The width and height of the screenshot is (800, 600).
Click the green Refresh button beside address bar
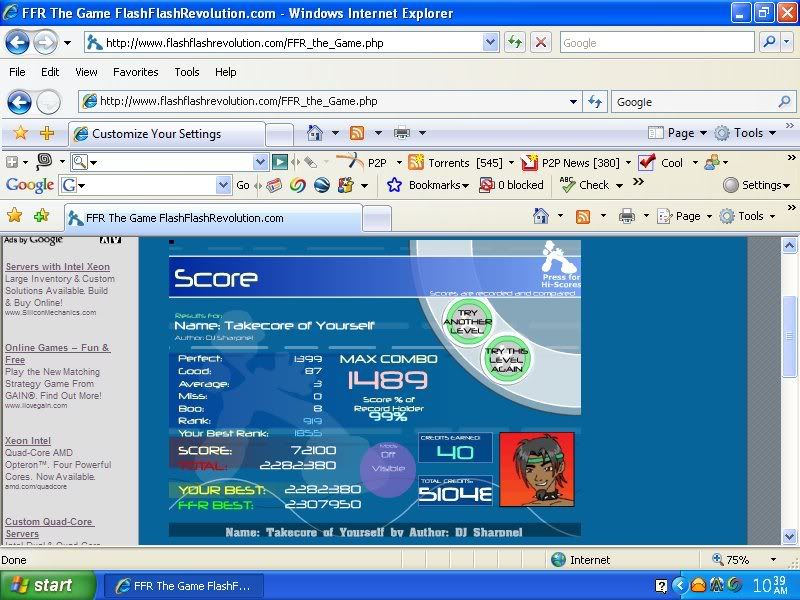514,42
